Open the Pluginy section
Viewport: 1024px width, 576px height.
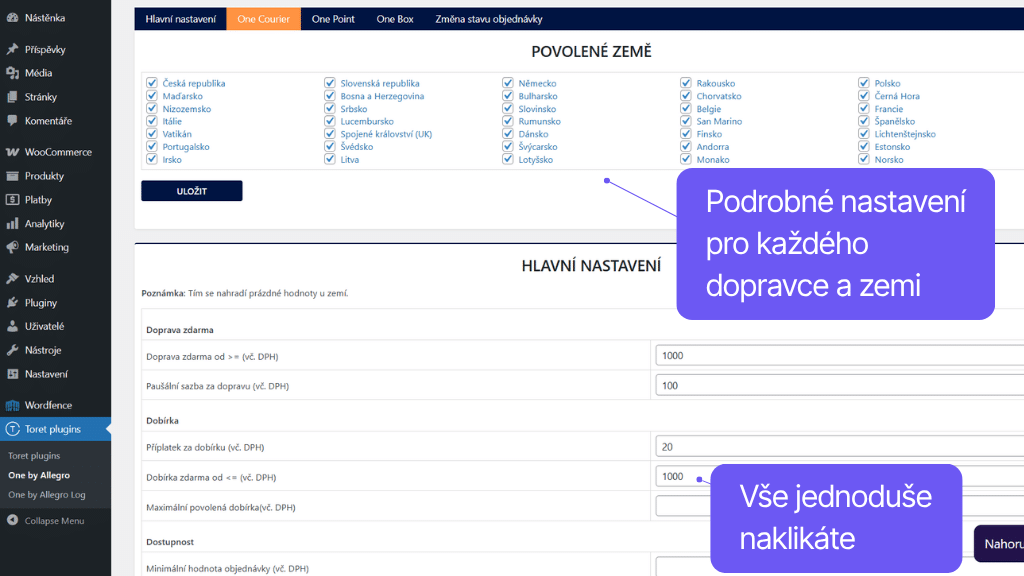(x=38, y=302)
